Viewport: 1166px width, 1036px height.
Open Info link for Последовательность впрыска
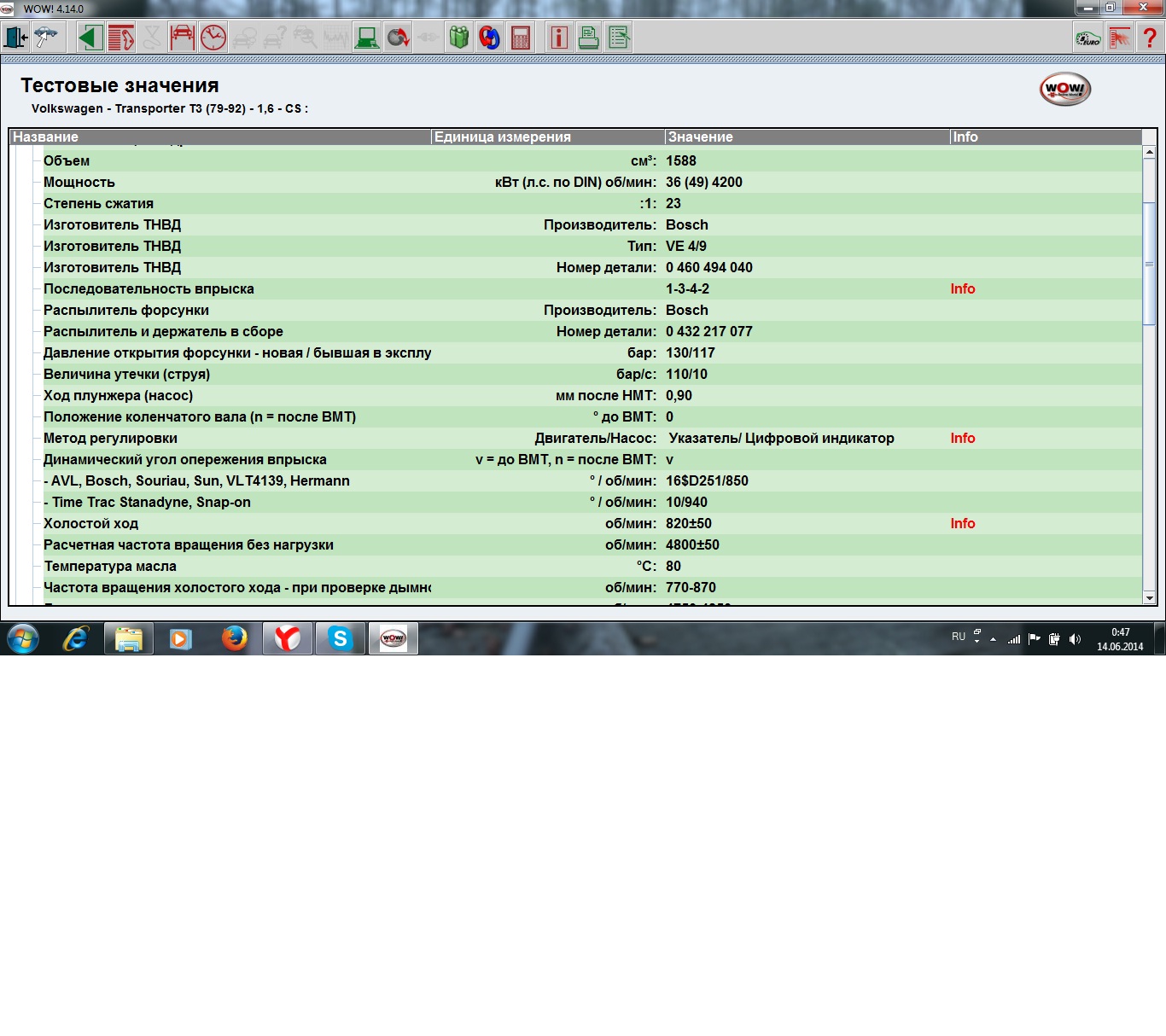(x=963, y=289)
